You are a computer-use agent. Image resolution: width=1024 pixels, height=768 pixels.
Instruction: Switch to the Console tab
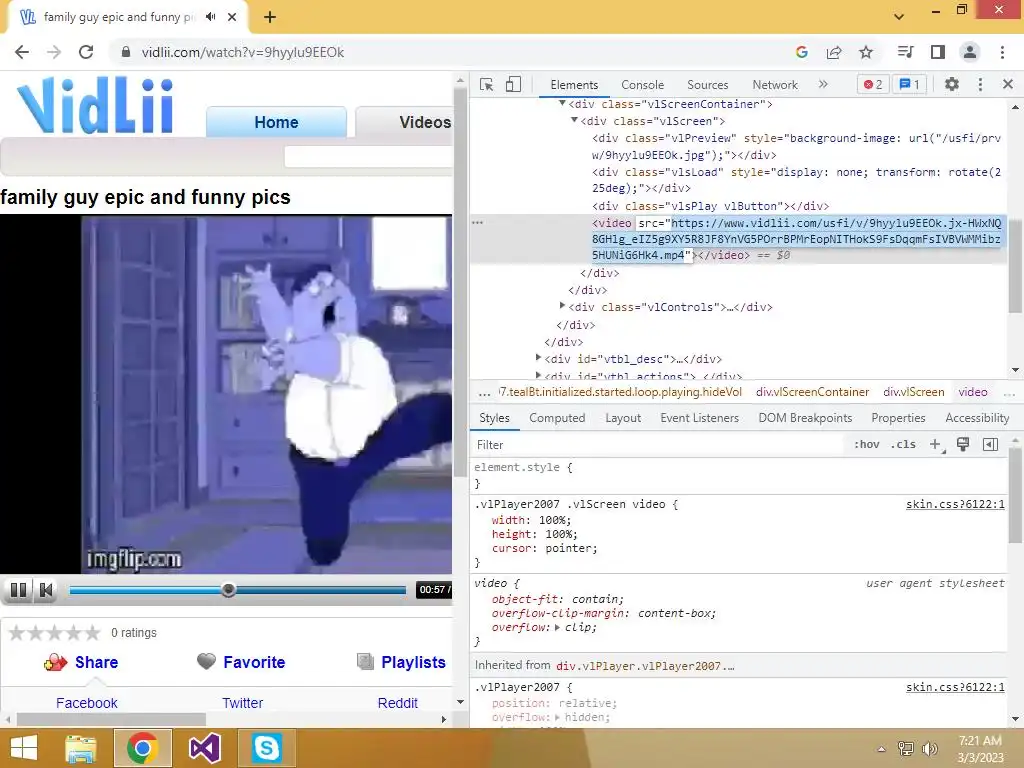click(x=643, y=85)
